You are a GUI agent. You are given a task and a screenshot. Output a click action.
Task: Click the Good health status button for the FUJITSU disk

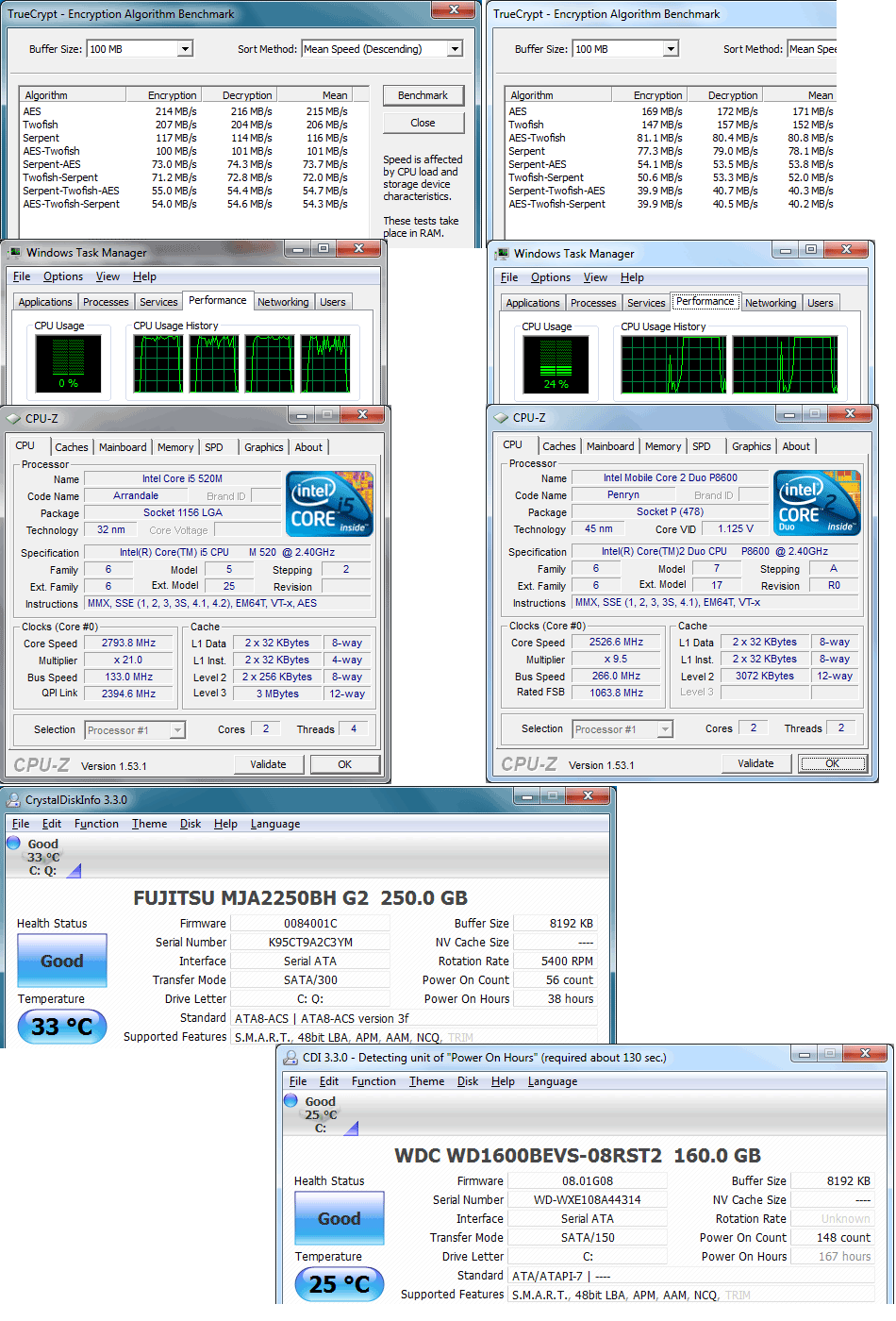point(62,961)
